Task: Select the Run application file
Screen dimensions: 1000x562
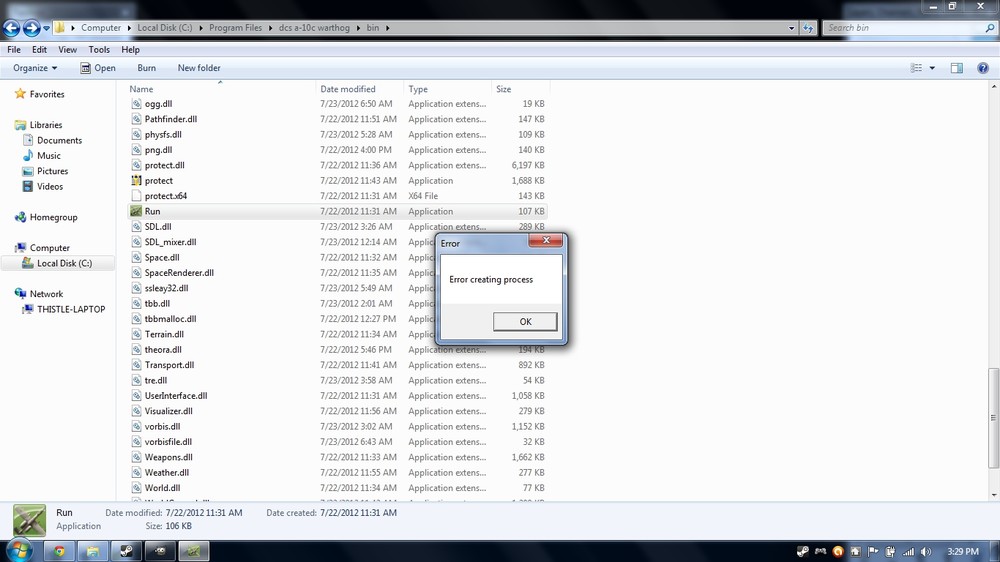Action: pyautogui.click(x=337, y=211)
